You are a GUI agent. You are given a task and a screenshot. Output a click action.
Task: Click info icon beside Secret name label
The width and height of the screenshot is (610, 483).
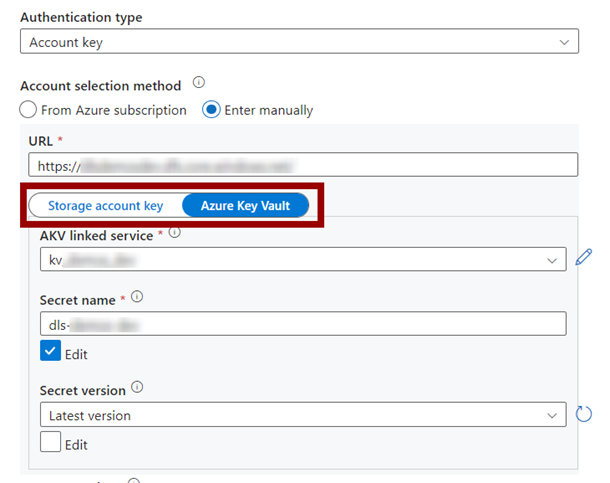137,297
